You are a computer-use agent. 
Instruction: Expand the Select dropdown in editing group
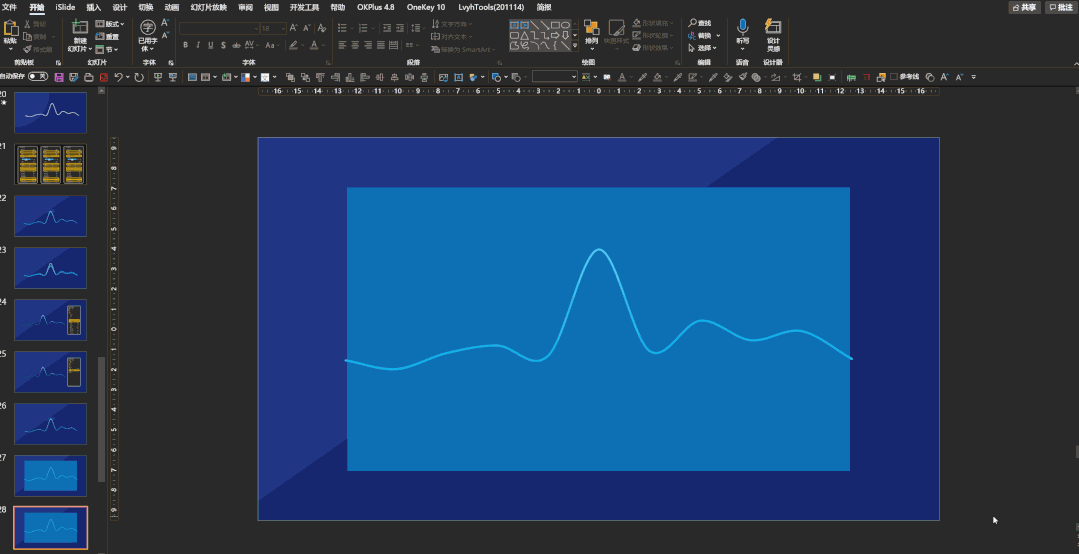click(718, 48)
